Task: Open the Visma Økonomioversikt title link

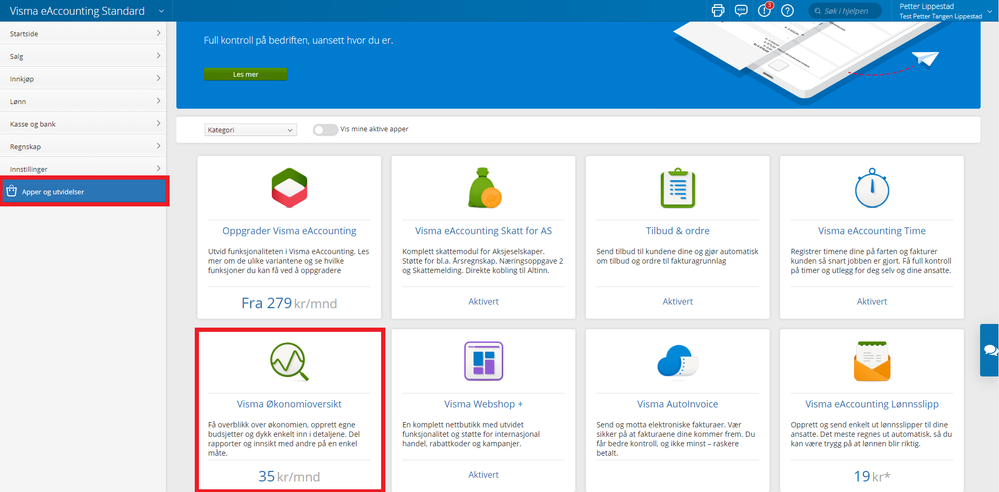Action: click(289, 404)
